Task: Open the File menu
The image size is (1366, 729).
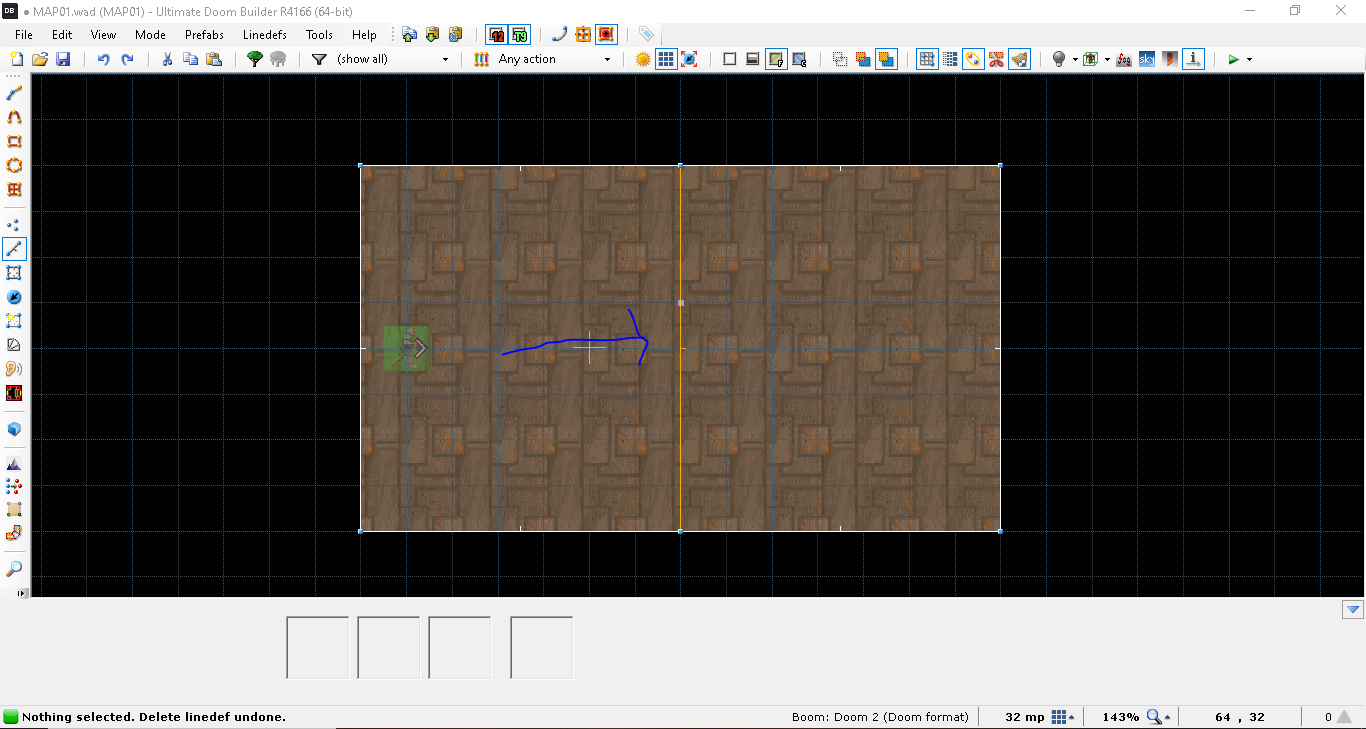Action: [x=24, y=34]
